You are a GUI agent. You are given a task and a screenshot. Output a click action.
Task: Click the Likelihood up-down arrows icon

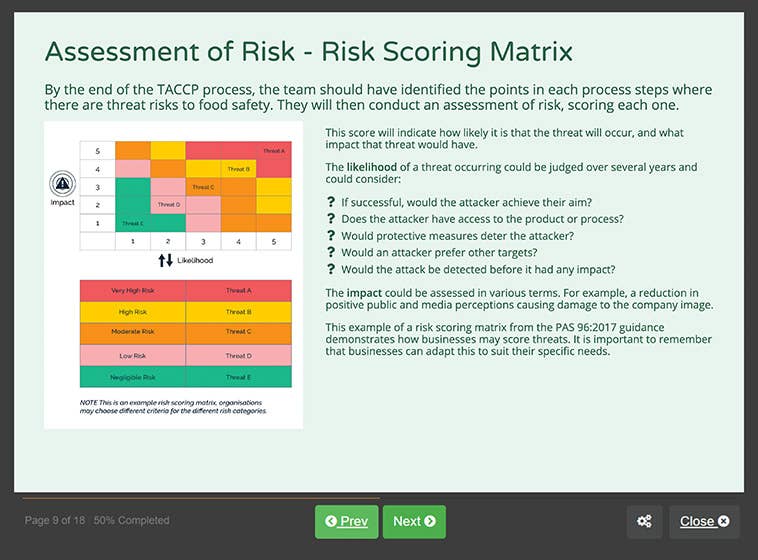coord(166,260)
